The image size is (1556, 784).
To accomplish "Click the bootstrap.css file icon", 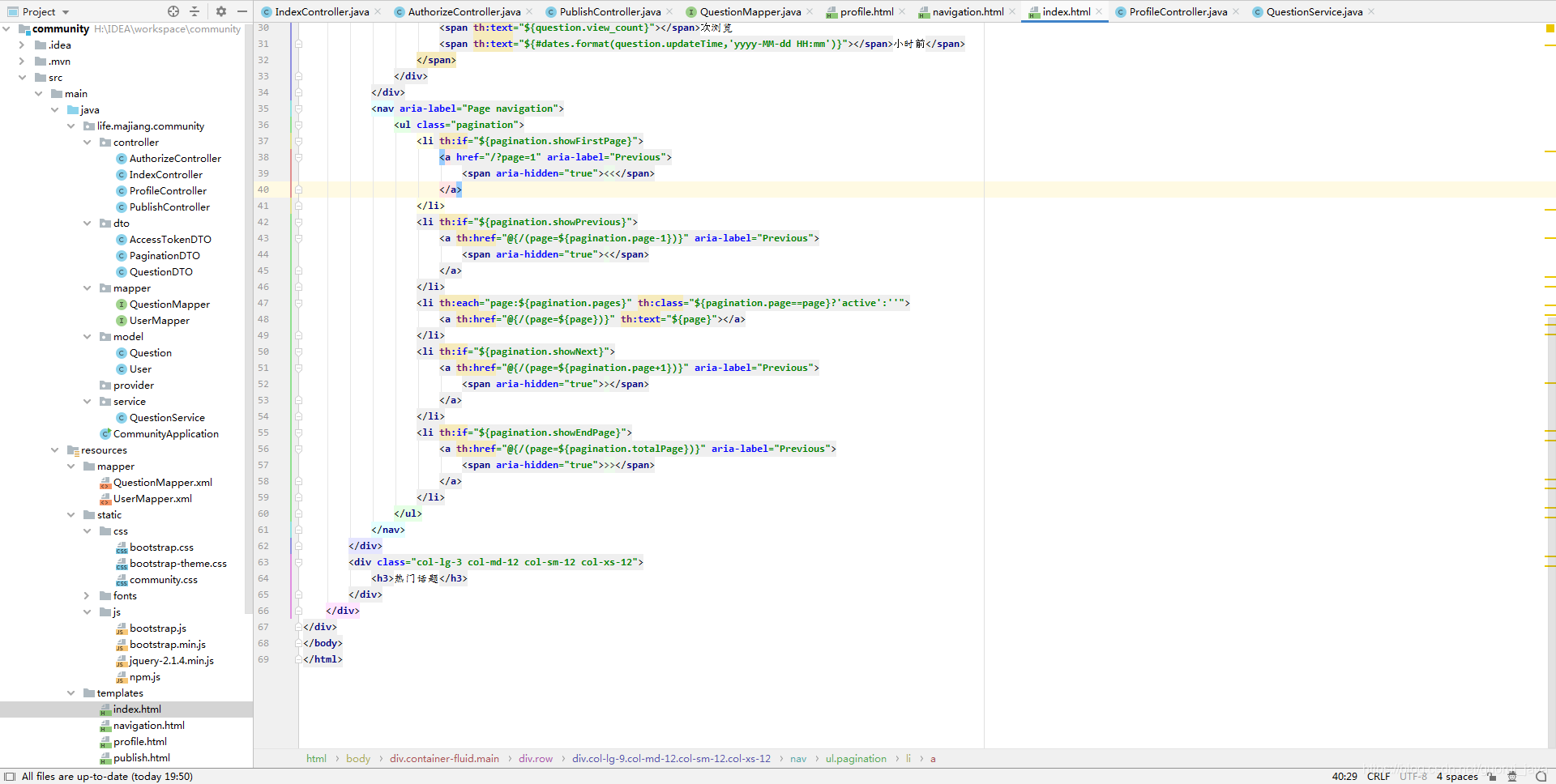I will (122, 548).
